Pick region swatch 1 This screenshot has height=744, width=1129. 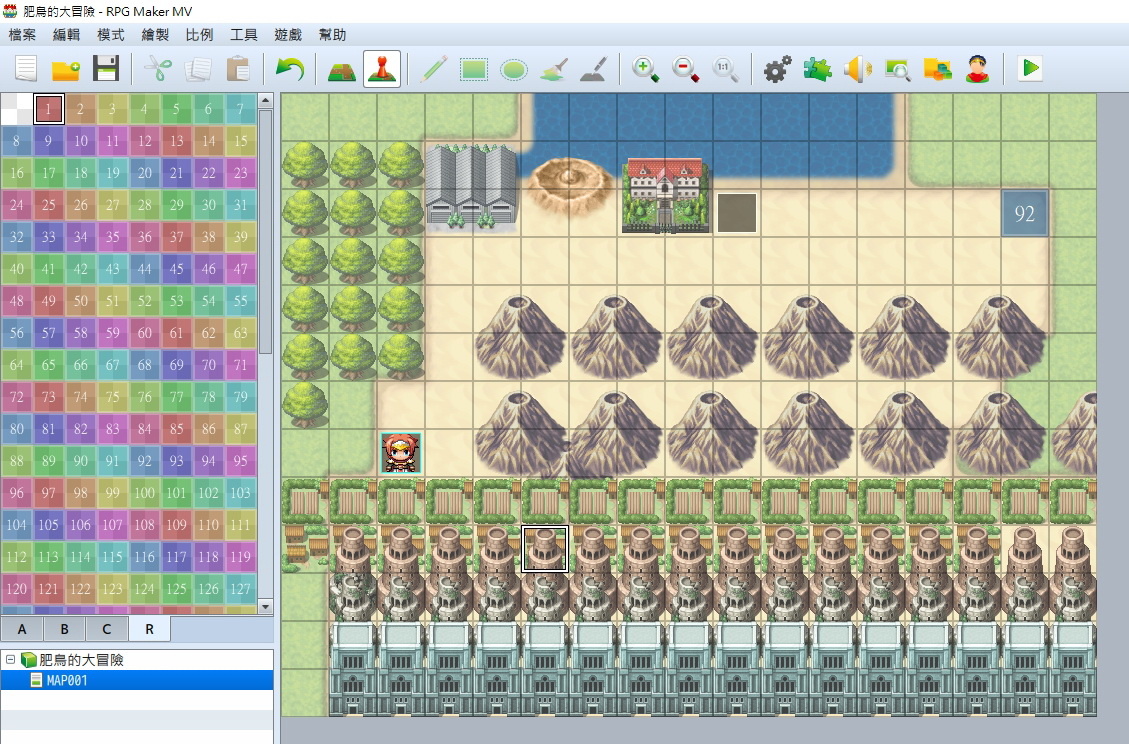pyautogui.click(x=48, y=109)
